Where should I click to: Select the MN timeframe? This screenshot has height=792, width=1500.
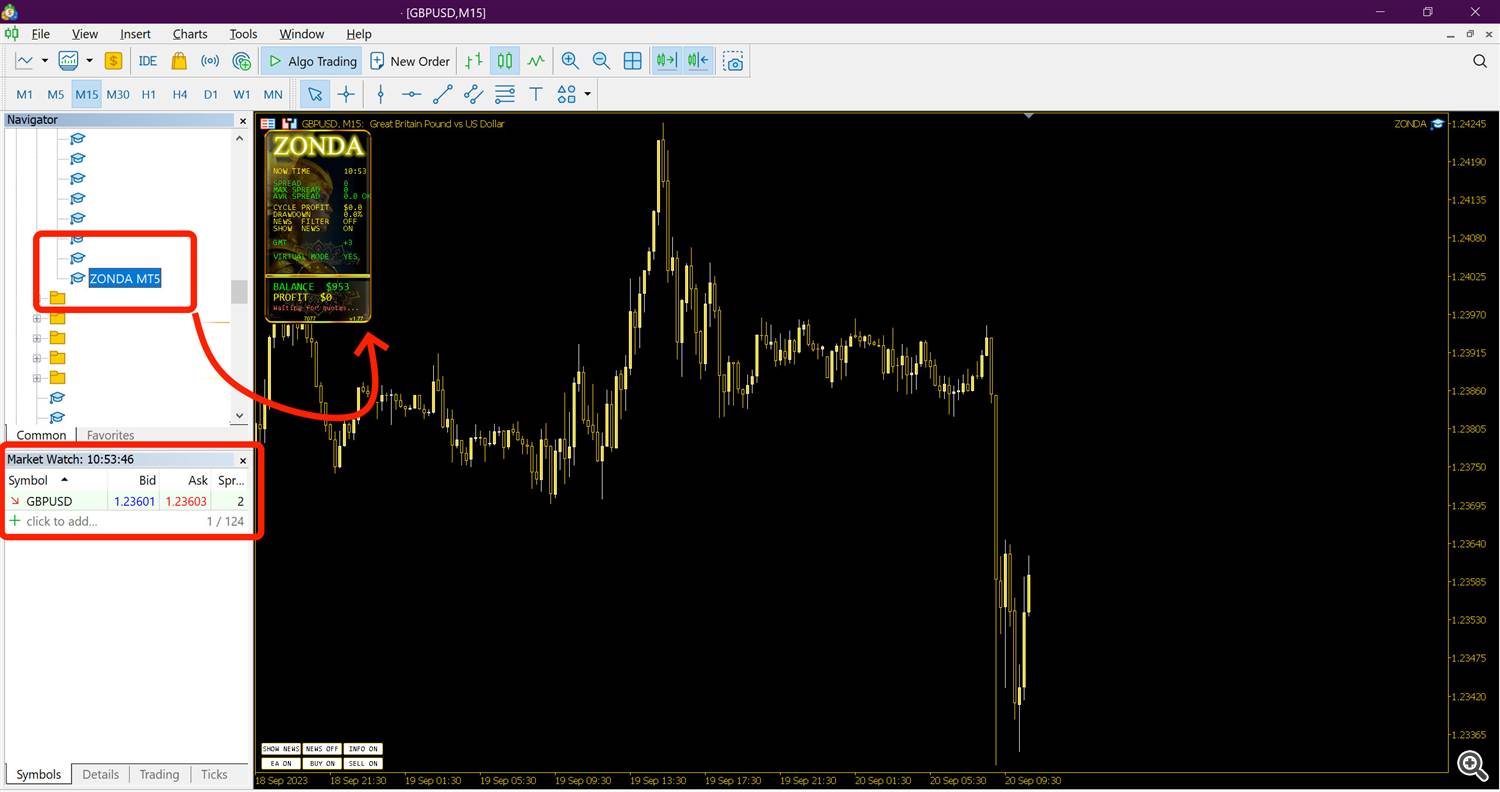point(273,94)
